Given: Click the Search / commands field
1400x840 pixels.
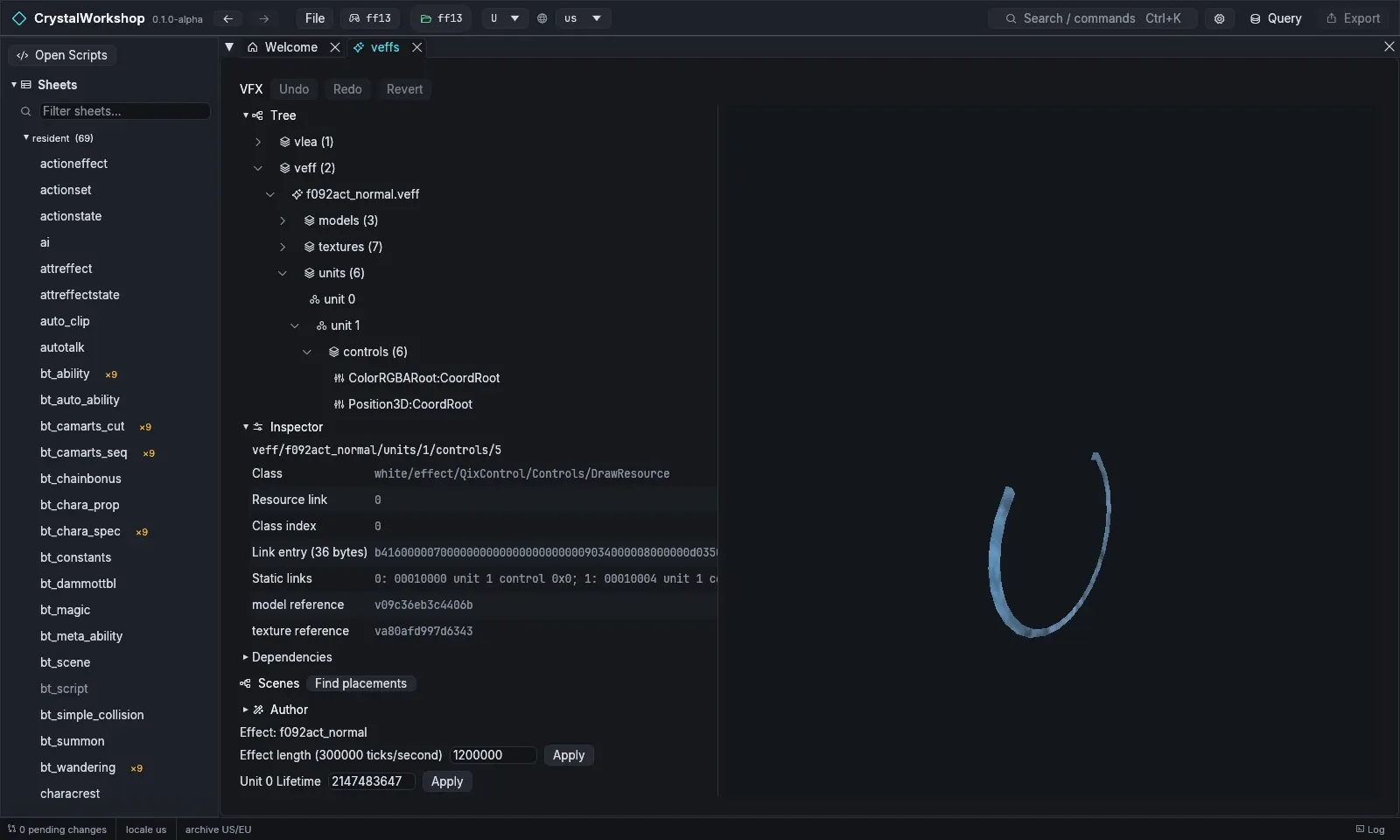Looking at the screenshot, I should click(1093, 18).
